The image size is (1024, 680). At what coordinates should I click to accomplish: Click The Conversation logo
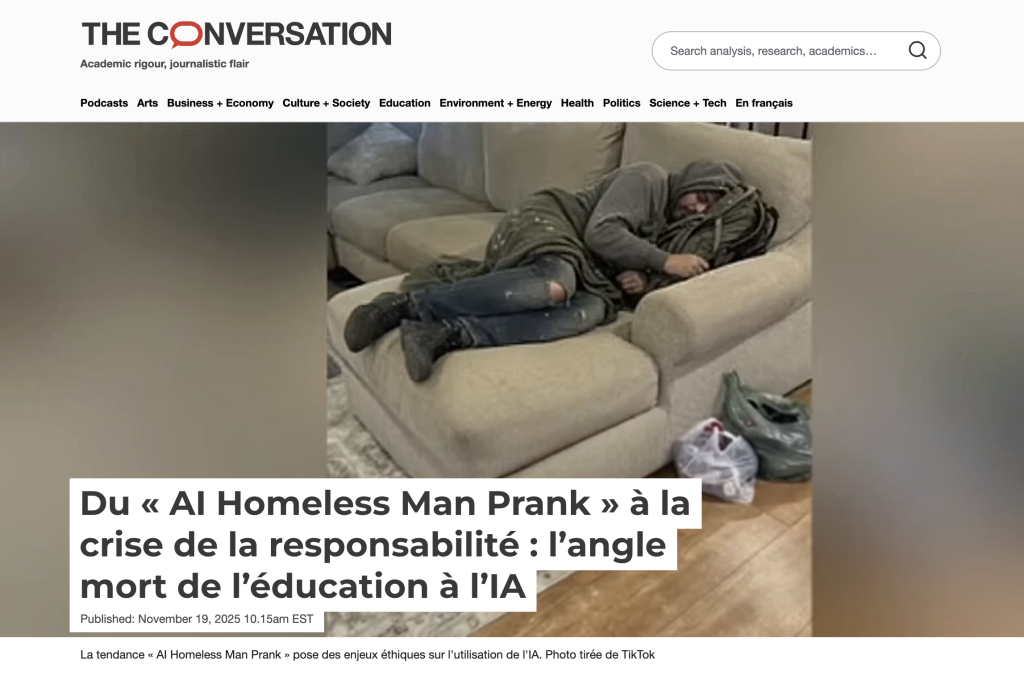click(236, 35)
